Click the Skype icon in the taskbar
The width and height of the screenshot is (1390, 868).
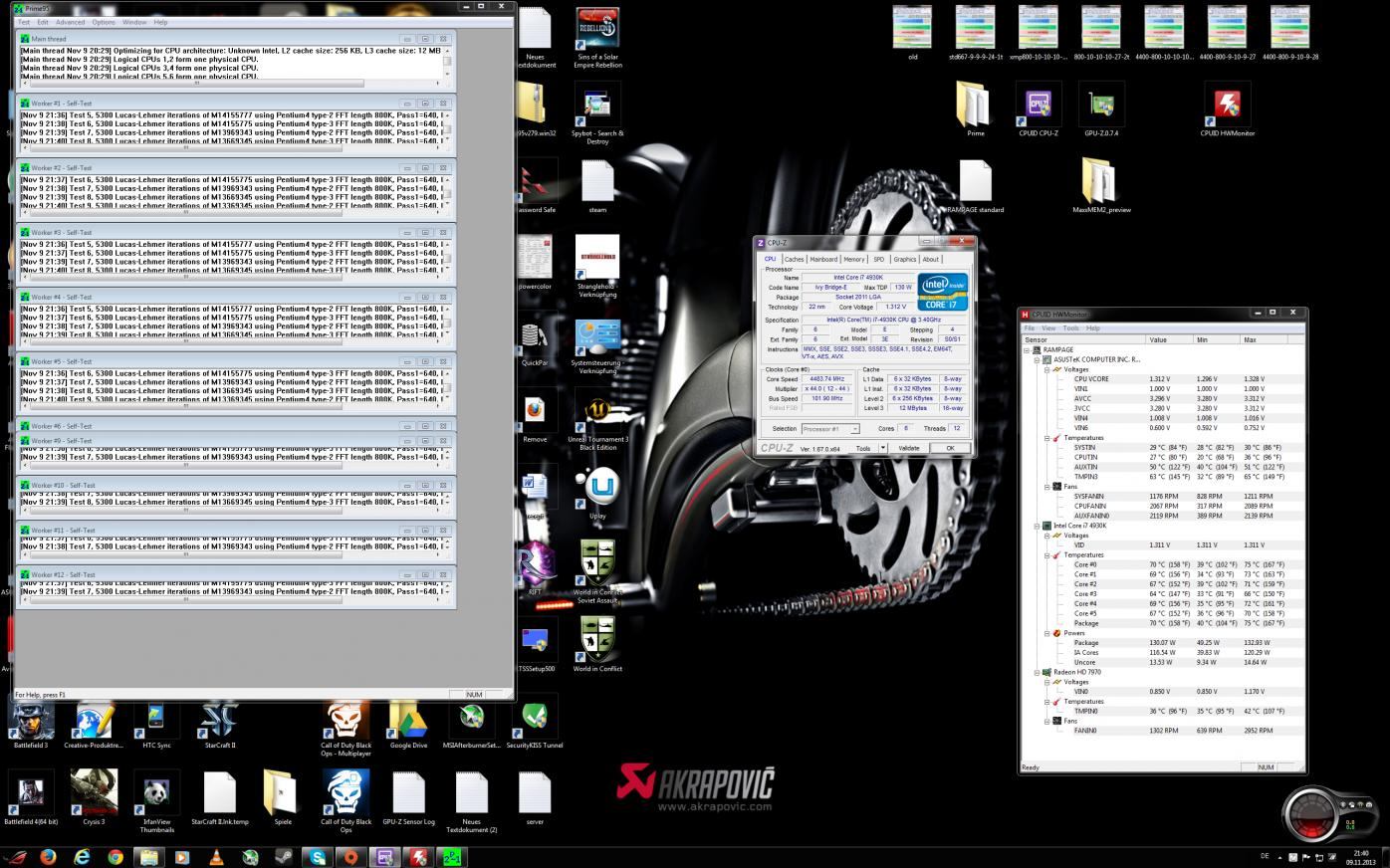tap(318, 857)
